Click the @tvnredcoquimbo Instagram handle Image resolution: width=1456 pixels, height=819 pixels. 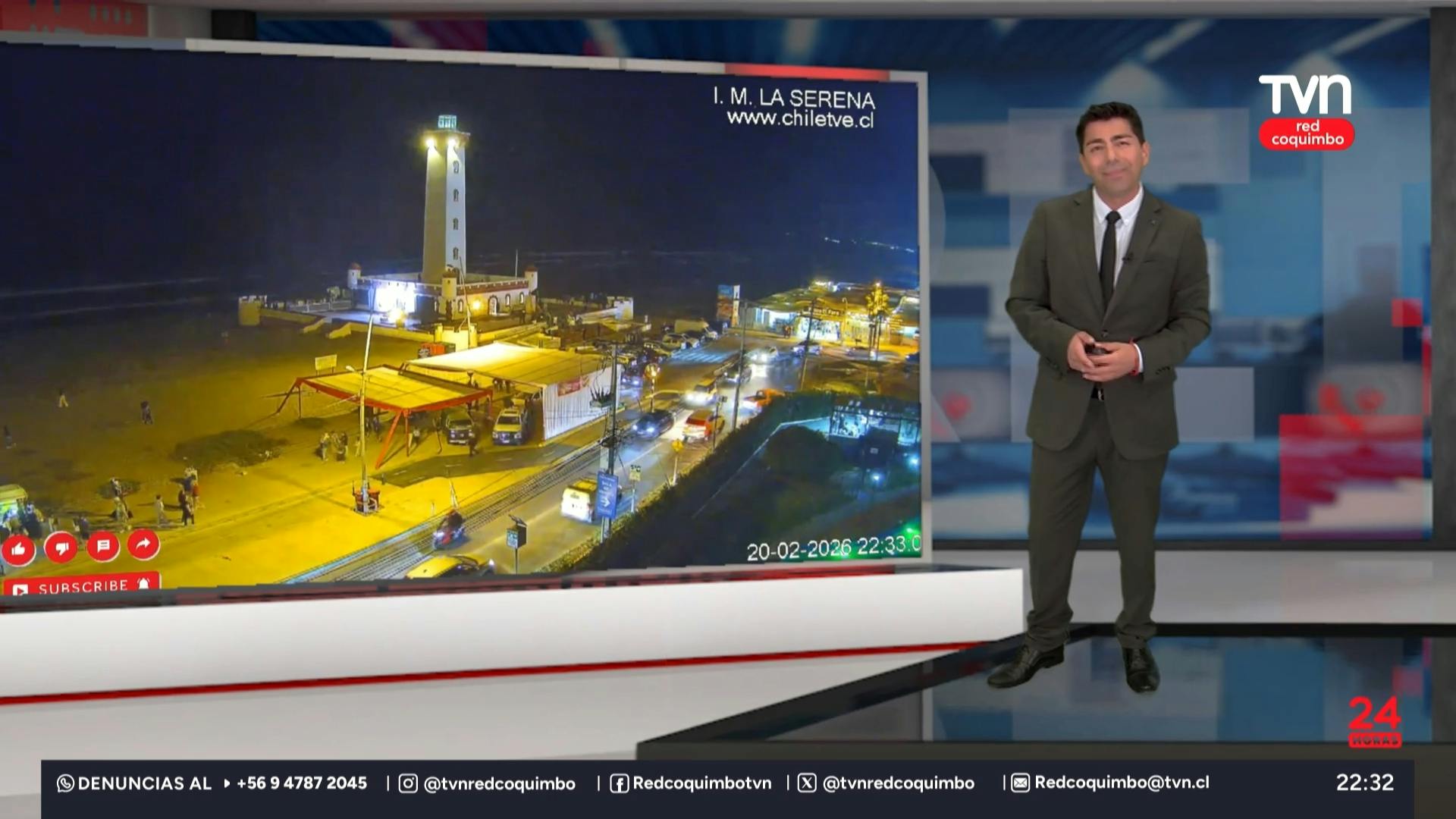(x=499, y=784)
